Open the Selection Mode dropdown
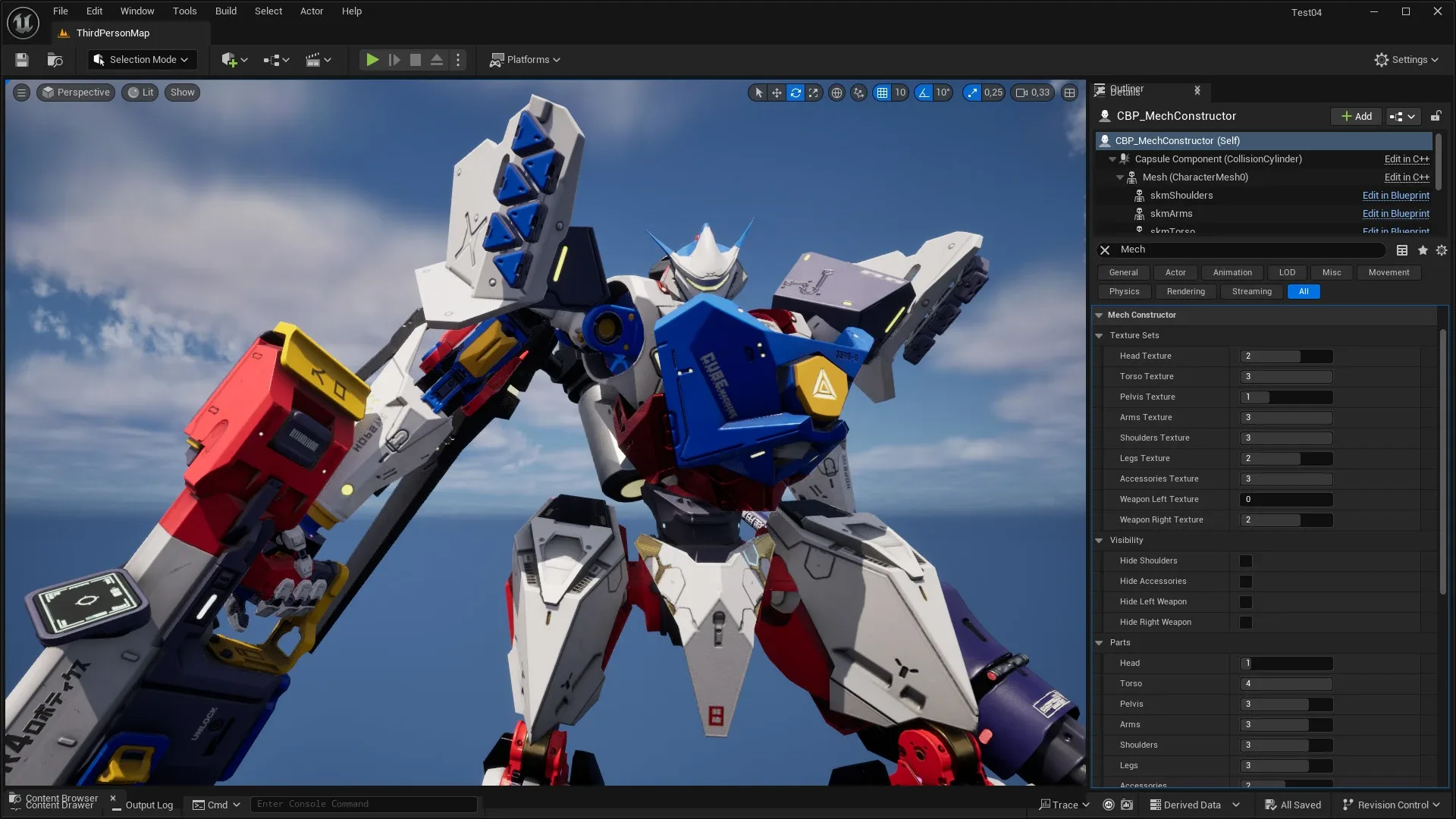1456x819 pixels. point(141,59)
